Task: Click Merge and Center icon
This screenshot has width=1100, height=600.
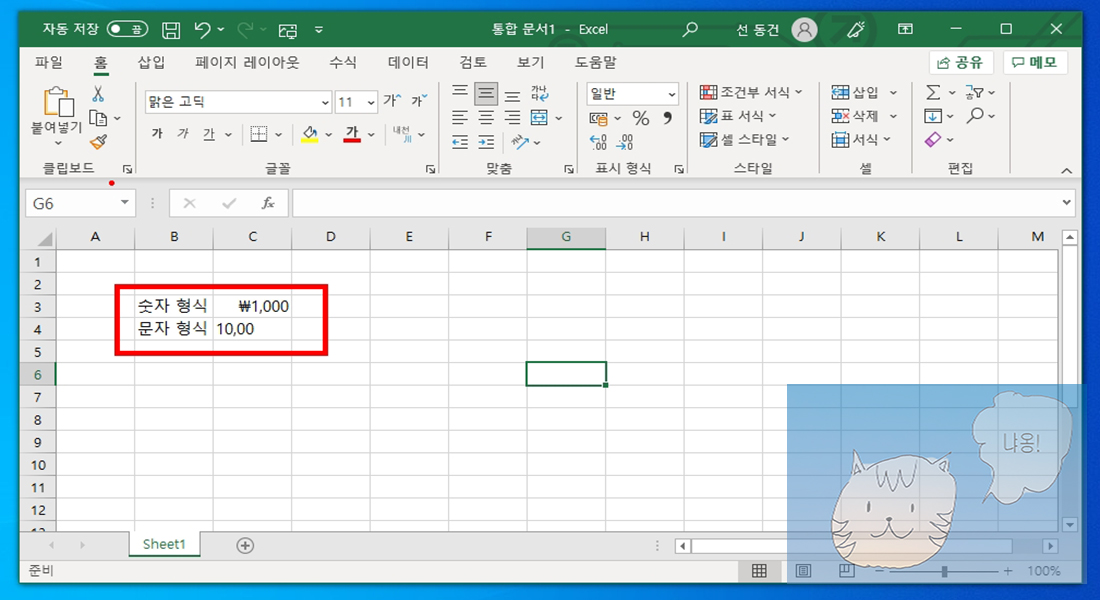Action: [x=539, y=118]
